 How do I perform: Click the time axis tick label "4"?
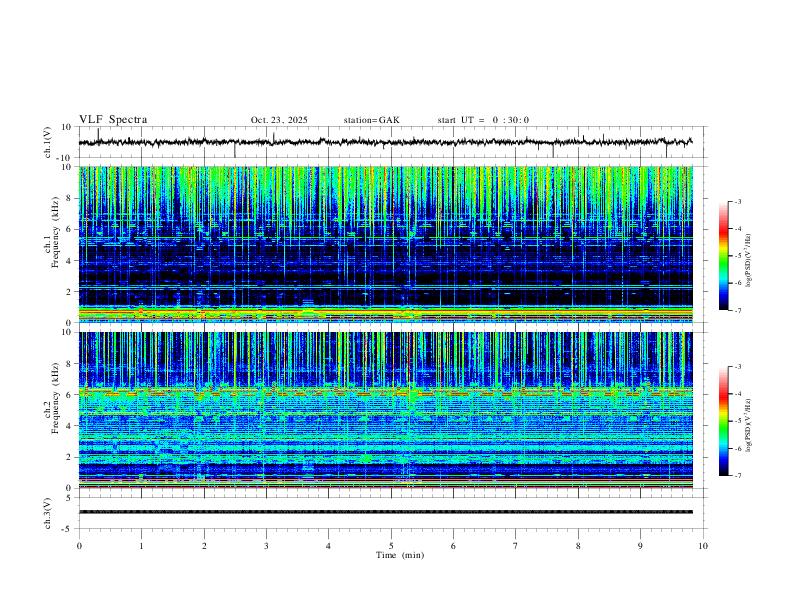tap(329, 546)
